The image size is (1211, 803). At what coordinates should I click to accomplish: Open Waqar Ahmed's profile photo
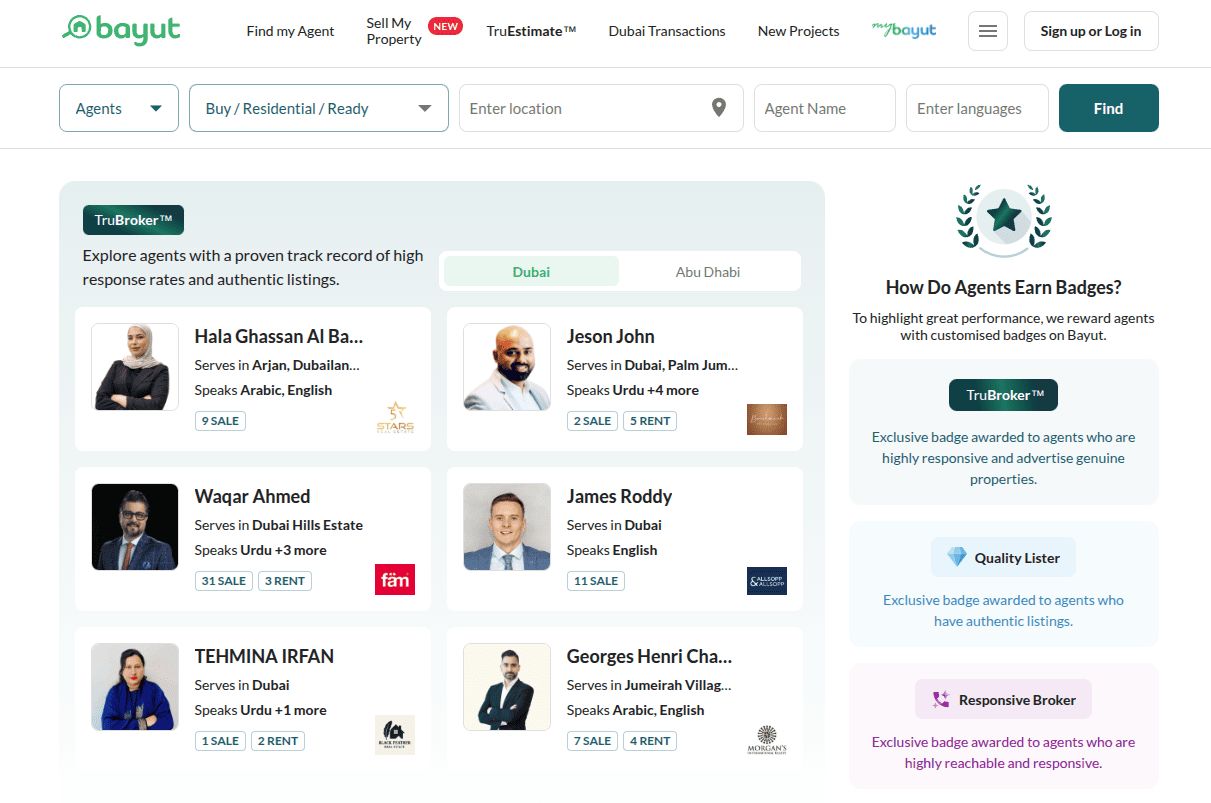135,527
